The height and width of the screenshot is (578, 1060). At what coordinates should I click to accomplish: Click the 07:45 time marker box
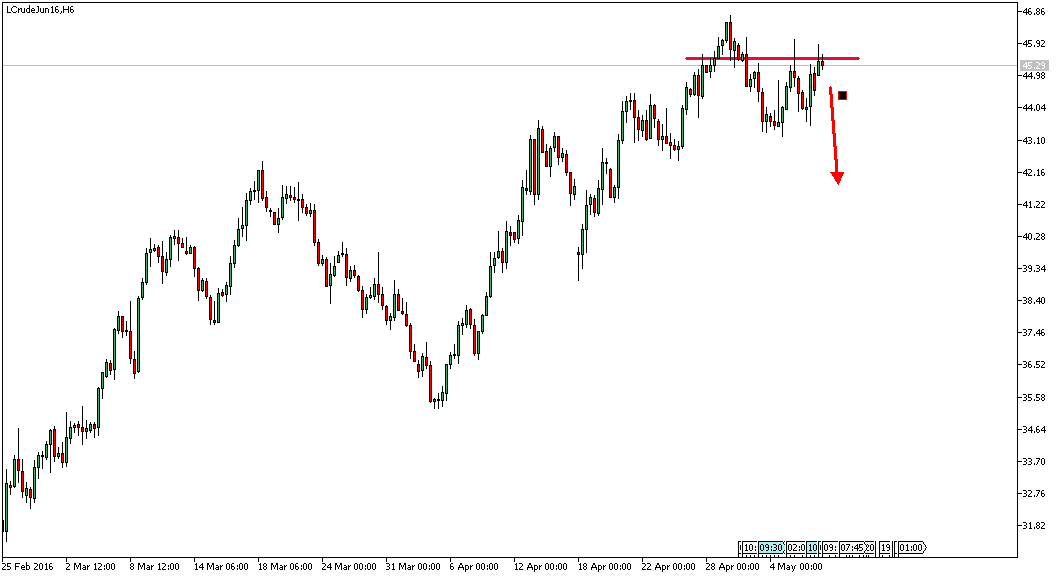coord(853,547)
